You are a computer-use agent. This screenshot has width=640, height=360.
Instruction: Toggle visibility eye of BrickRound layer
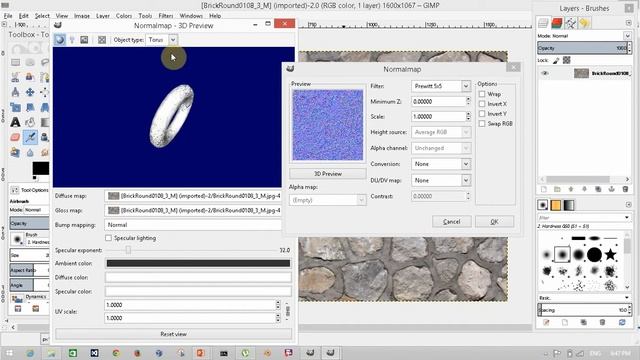point(545,73)
